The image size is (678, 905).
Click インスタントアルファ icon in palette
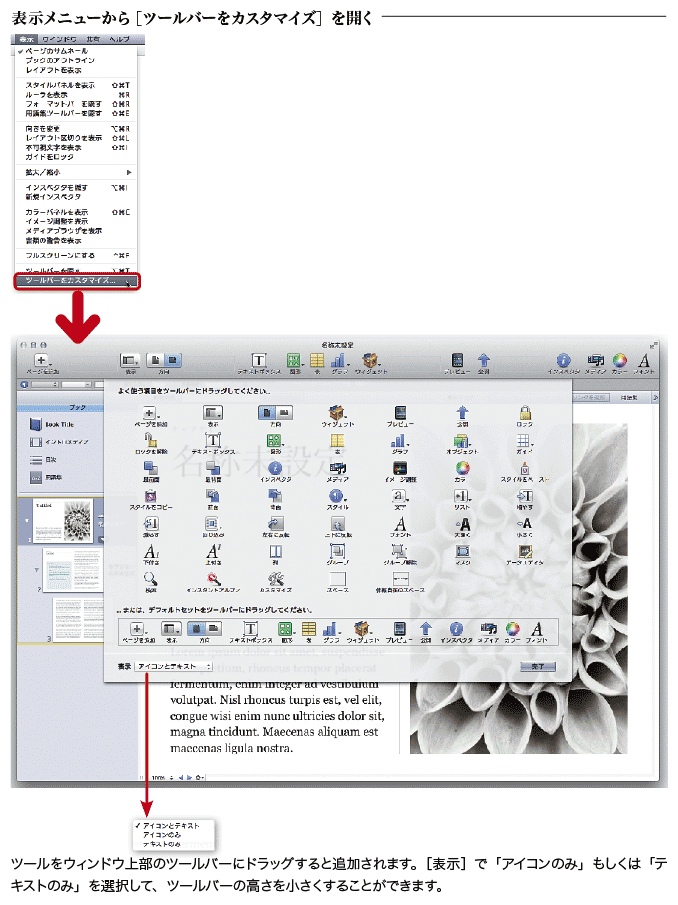[x=213, y=579]
